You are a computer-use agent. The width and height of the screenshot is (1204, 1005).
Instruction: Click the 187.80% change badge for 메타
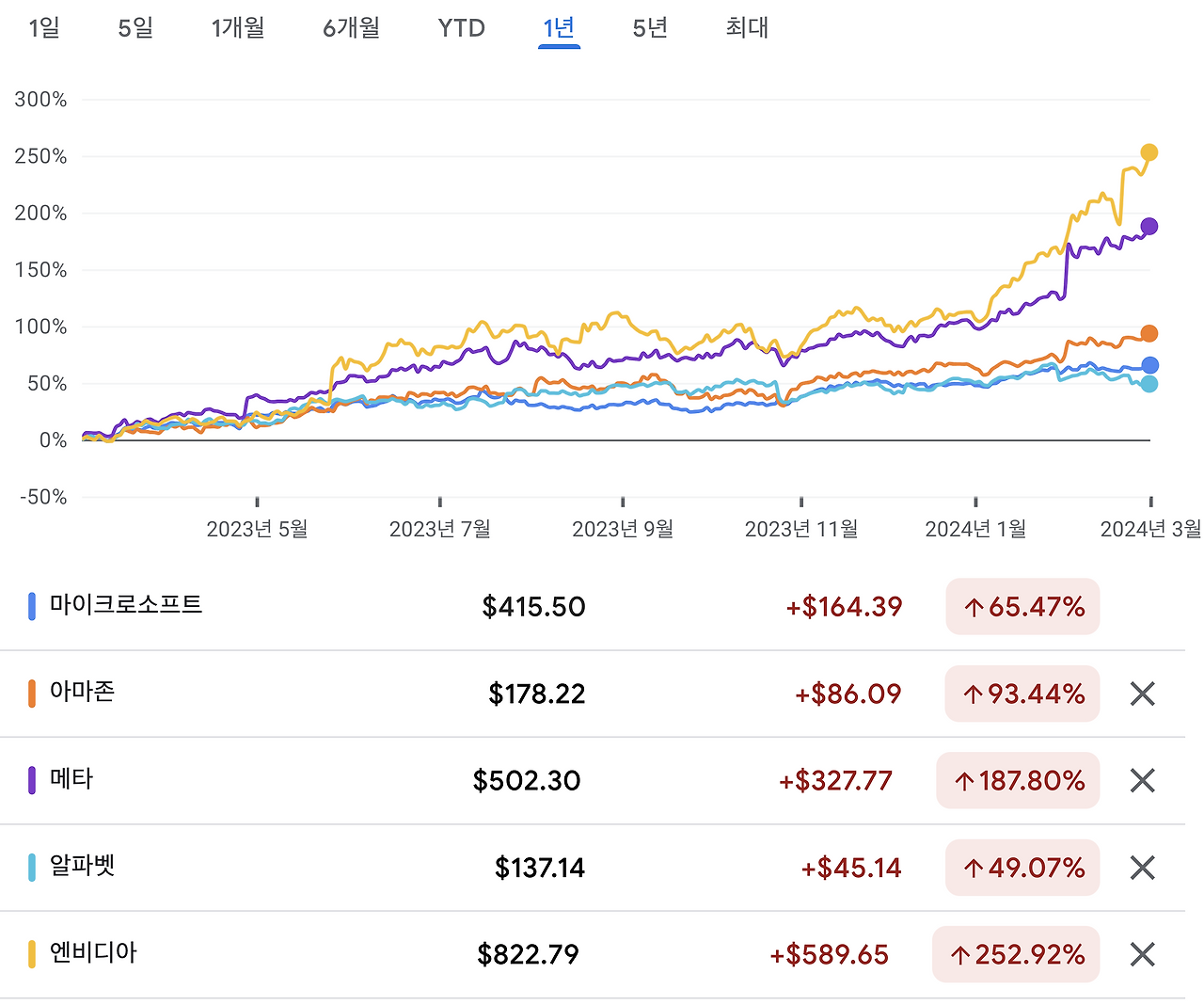[x=1018, y=781]
